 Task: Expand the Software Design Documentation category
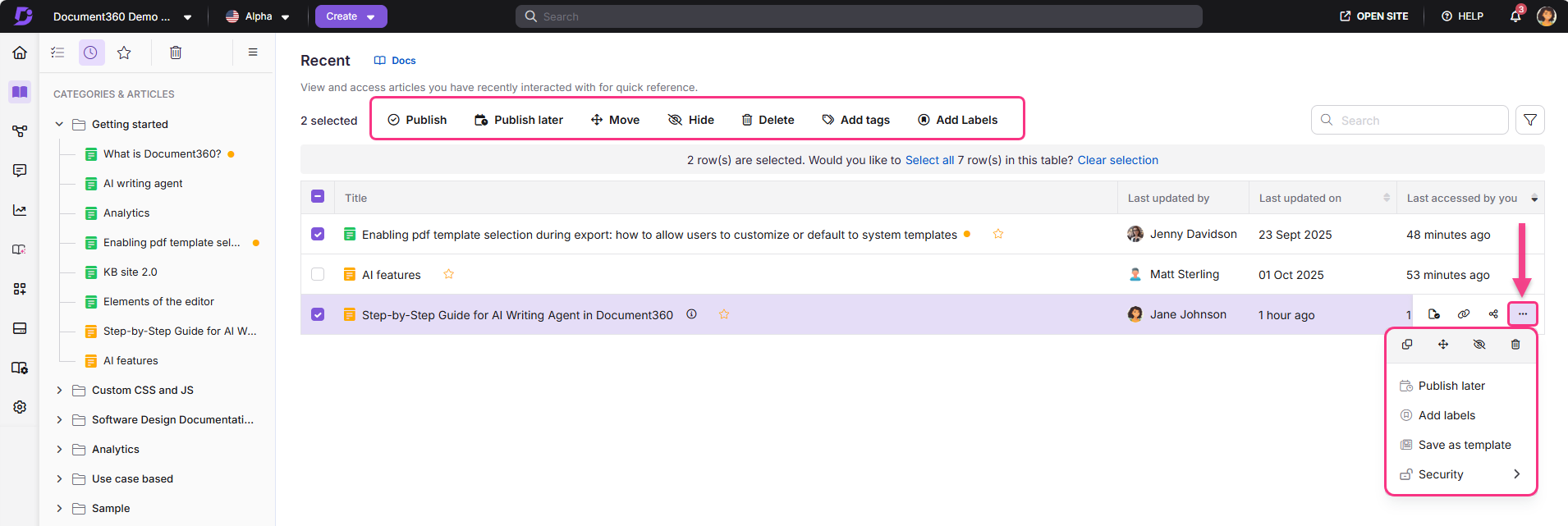click(x=59, y=419)
